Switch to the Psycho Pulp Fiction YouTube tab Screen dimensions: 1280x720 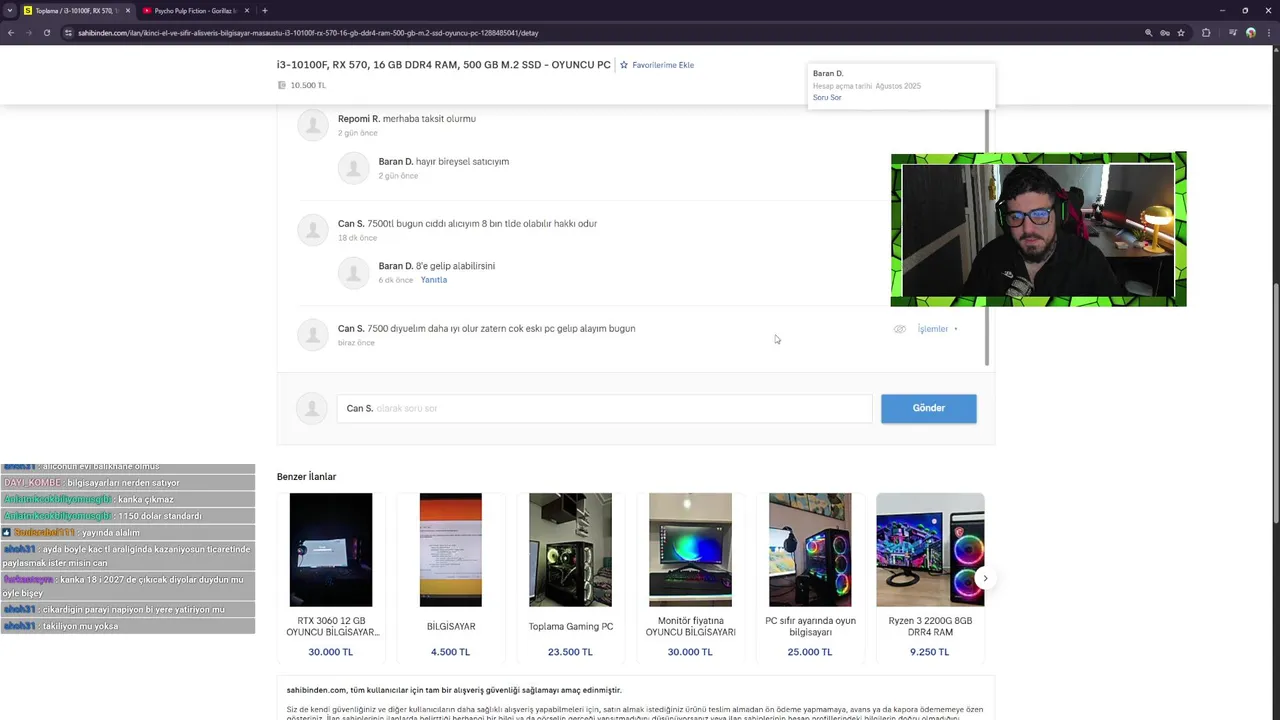click(196, 11)
